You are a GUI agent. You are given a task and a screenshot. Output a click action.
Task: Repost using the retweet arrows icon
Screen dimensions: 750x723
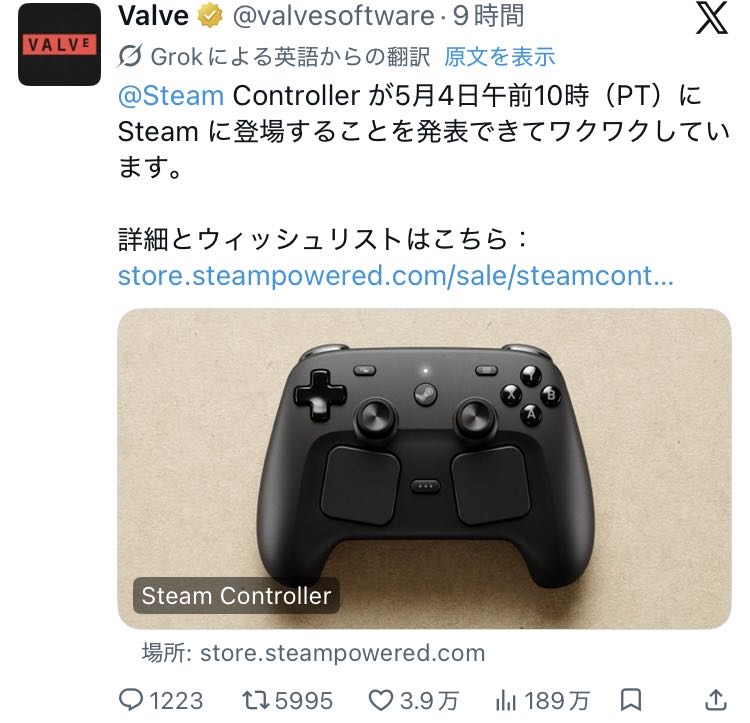point(256,701)
